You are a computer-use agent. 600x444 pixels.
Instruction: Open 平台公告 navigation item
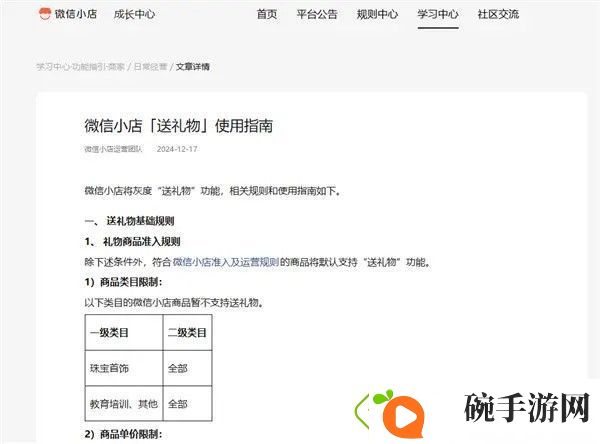317,15
